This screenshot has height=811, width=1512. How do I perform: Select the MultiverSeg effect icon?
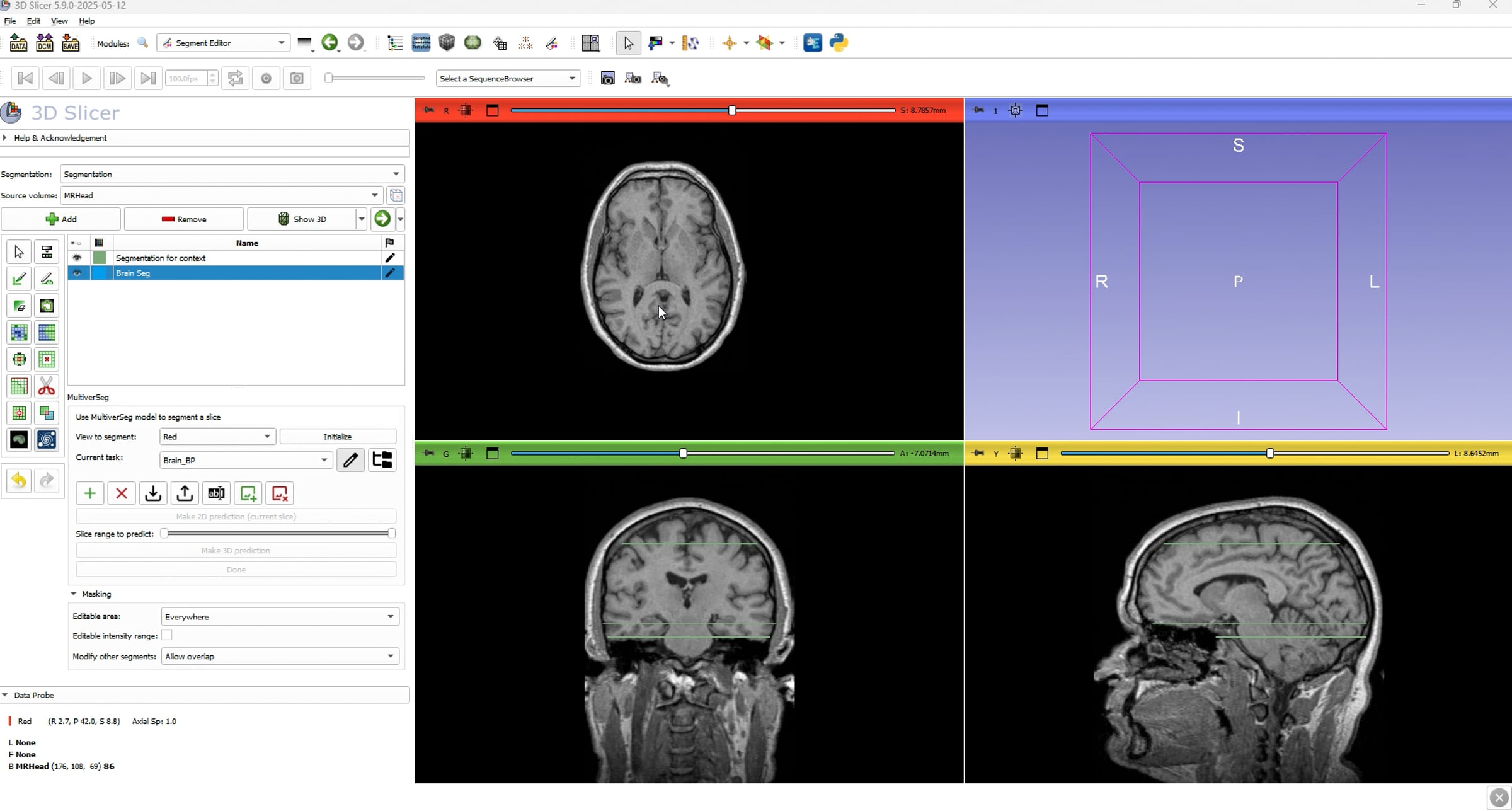coord(47,440)
